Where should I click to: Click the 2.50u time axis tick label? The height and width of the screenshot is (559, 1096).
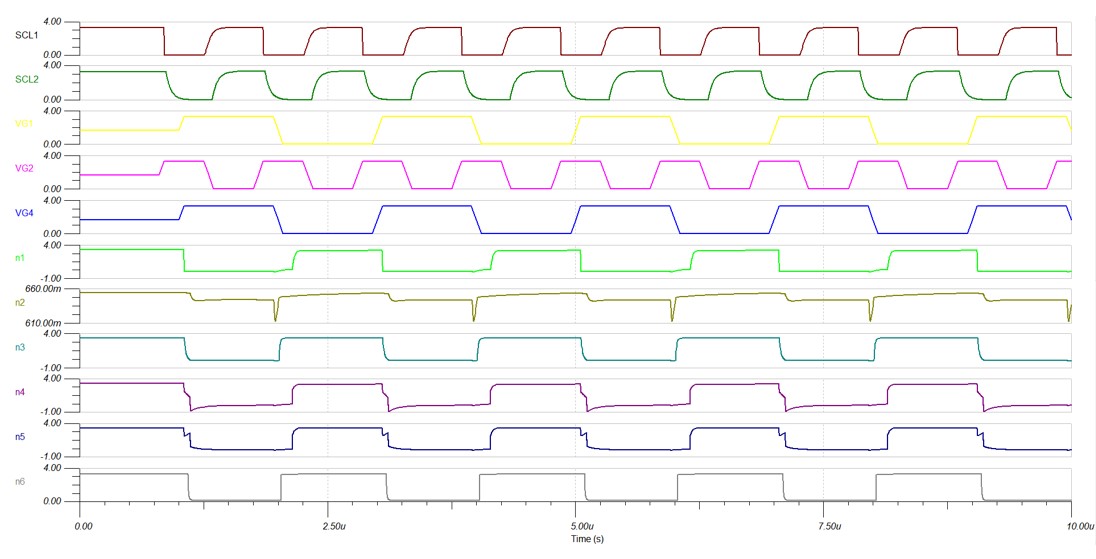pyautogui.click(x=334, y=524)
